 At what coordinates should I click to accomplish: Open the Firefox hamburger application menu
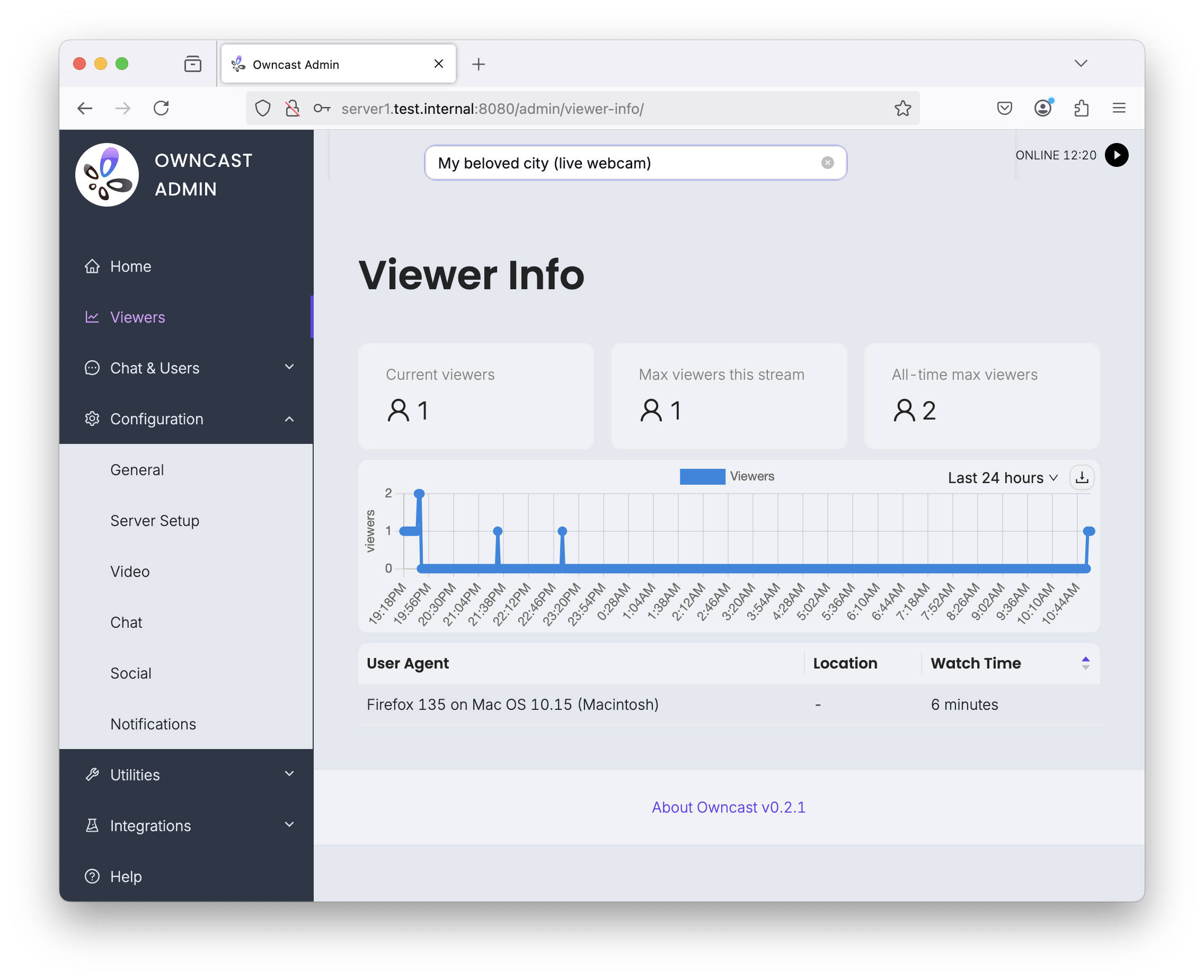[x=1119, y=109]
